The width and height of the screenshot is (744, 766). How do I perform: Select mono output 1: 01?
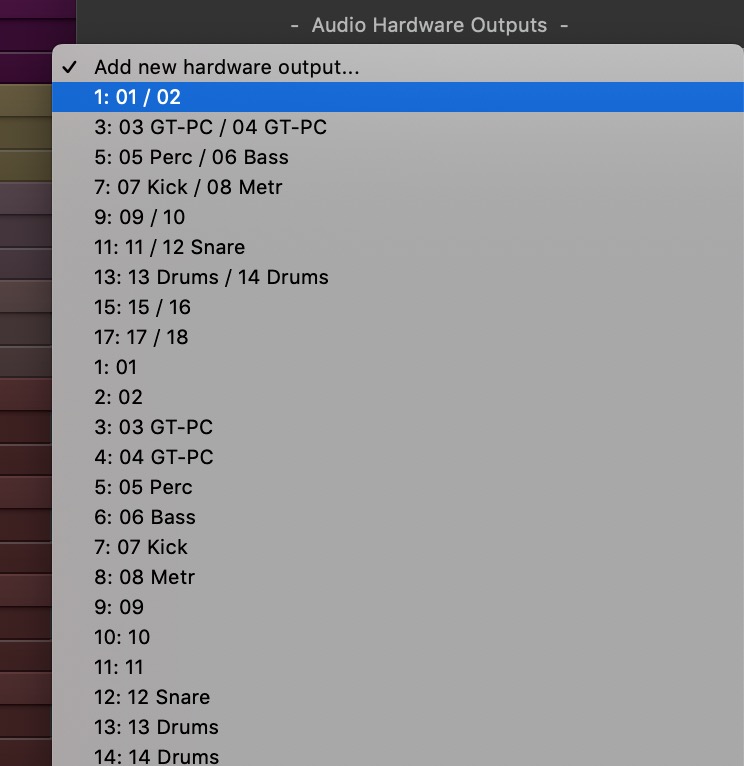116,367
